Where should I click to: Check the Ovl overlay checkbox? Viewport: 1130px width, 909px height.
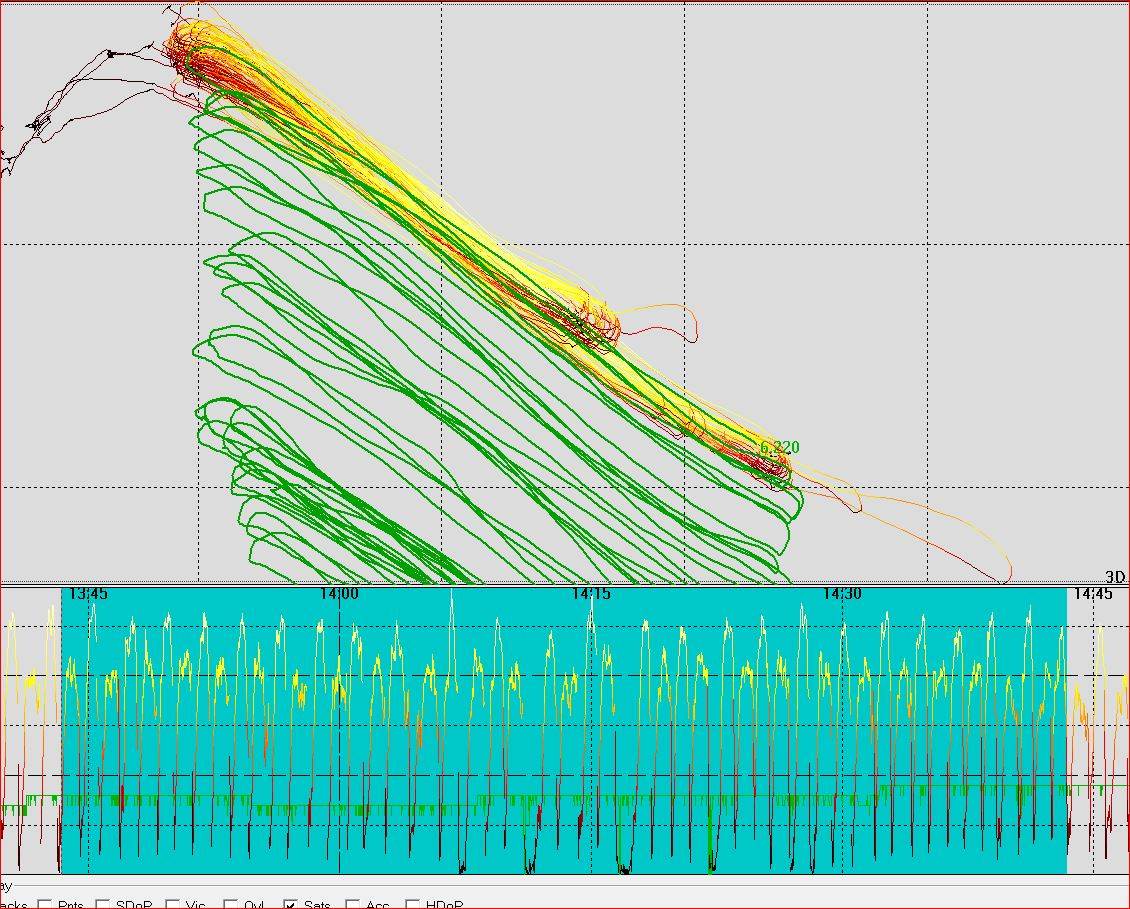point(232,904)
